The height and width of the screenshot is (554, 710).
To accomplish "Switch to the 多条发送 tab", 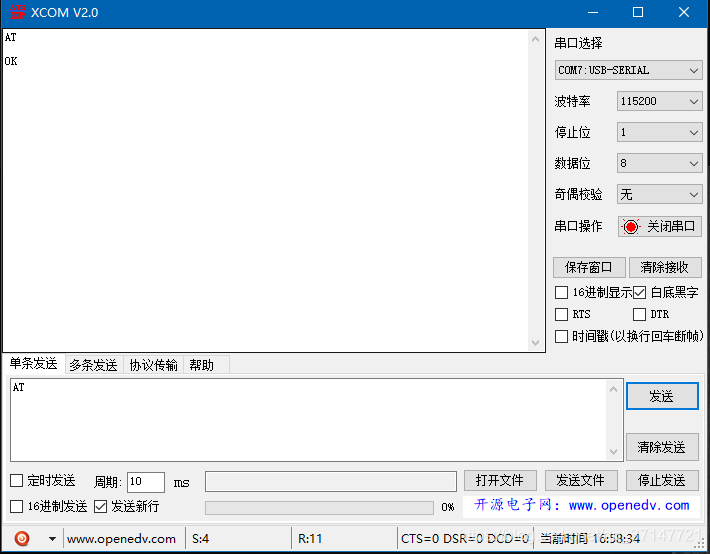I will (x=93, y=365).
